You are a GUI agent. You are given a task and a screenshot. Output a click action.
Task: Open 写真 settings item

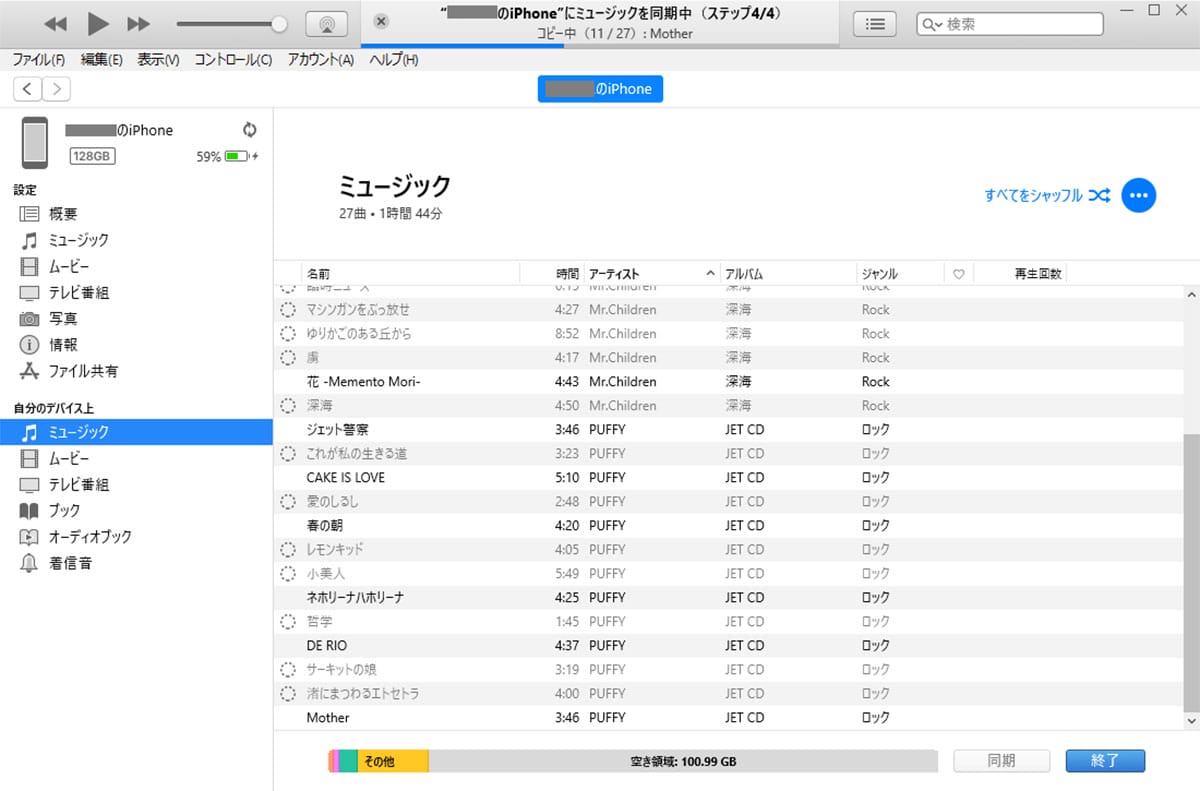(x=63, y=318)
